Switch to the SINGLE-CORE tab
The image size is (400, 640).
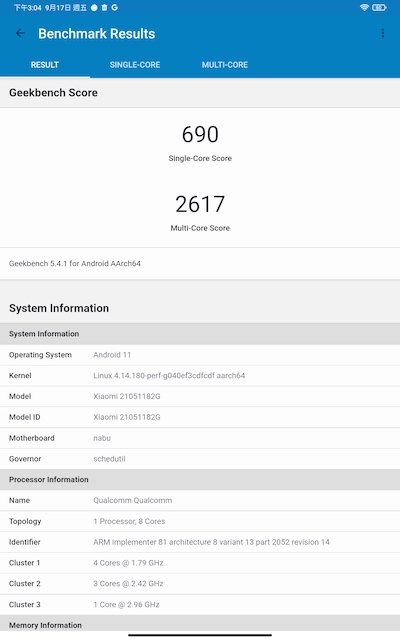tap(135, 65)
